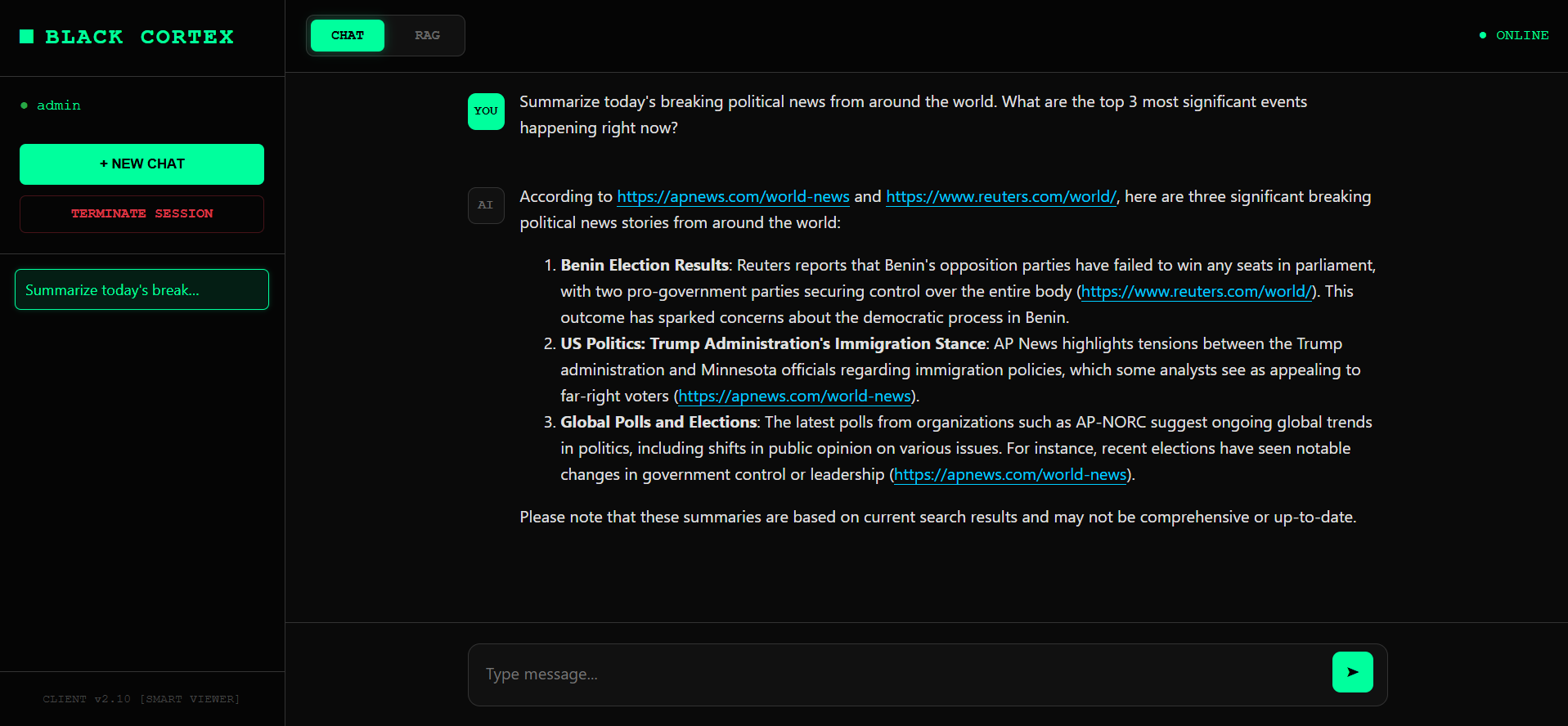The height and width of the screenshot is (726, 1568).
Task: Open the first apnews.com/world-news link in intro
Action: [733, 197]
